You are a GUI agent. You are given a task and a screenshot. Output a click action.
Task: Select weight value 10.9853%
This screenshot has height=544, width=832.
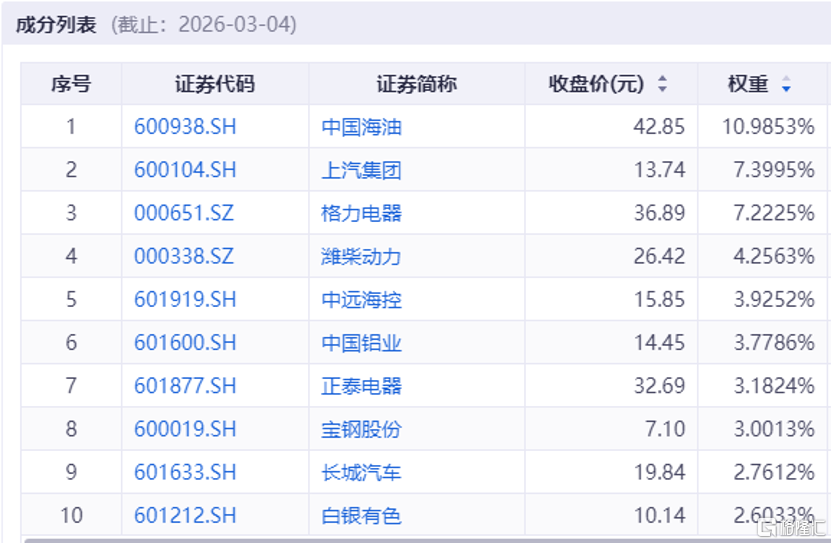click(768, 127)
